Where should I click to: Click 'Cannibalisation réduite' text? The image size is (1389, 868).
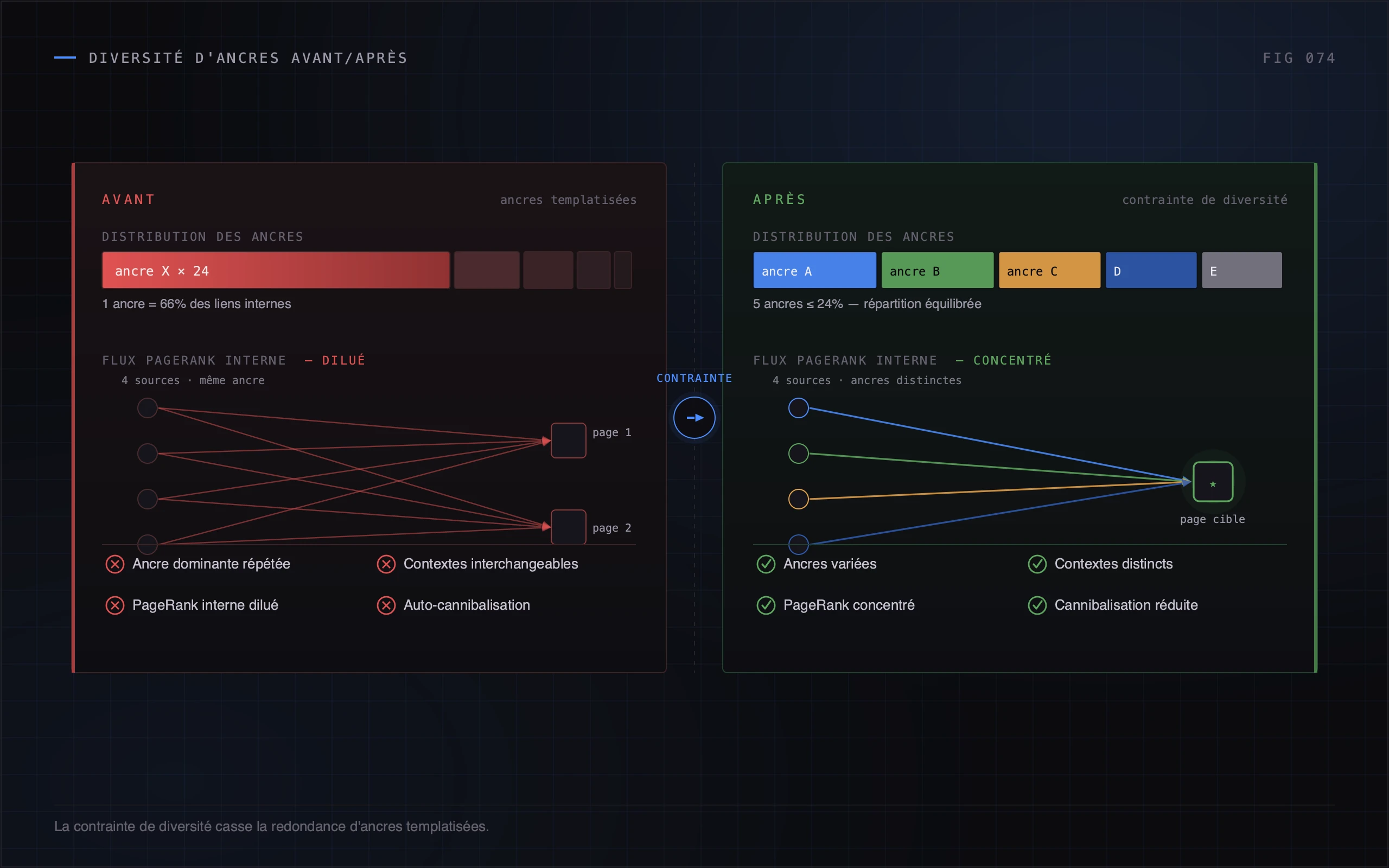(x=1126, y=605)
